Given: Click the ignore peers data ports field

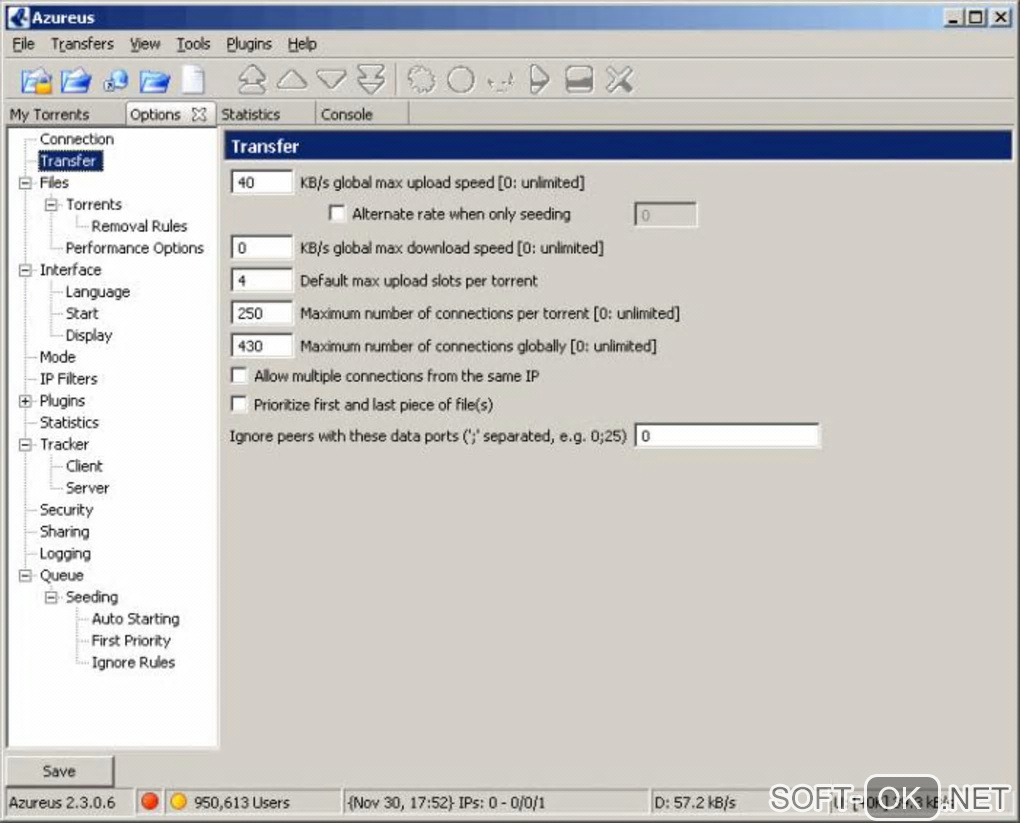Looking at the screenshot, I should coord(727,435).
